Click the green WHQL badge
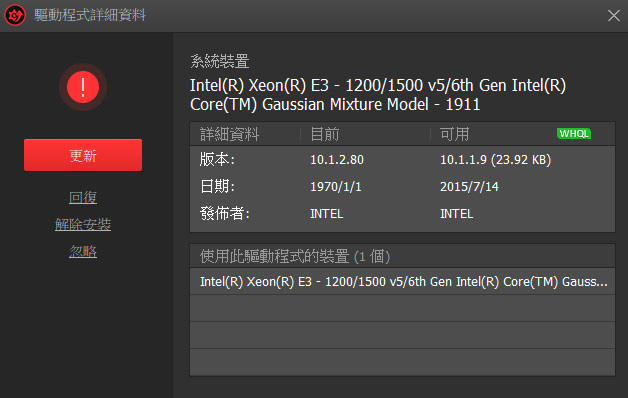Image resolution: width=628 pixels, height=398 pixels. tap(574, 134)
